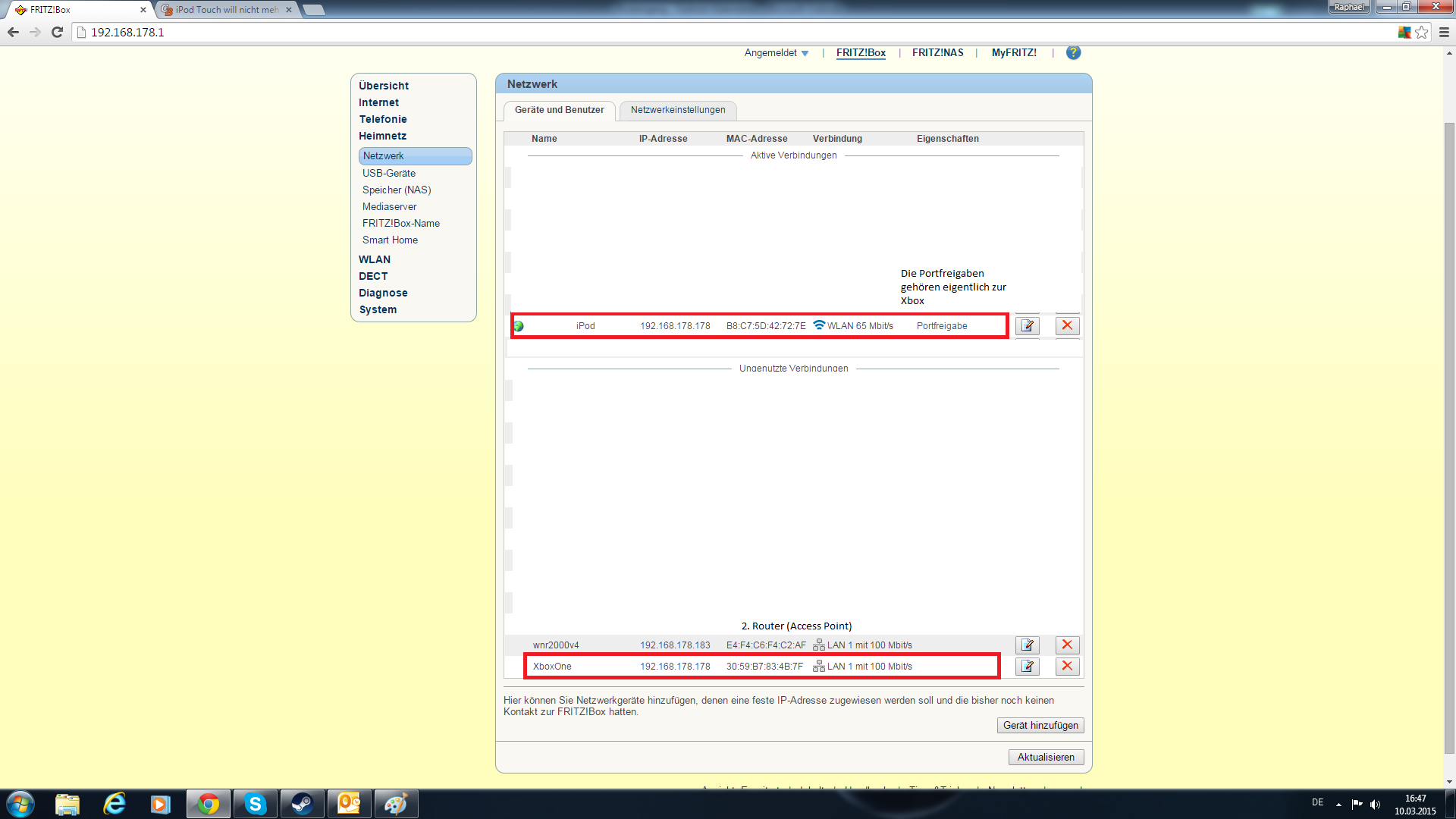Open Windows Explorer from the taskbar
The width and height of the screenshot is (1456, 819).
[x=67, y=804]
